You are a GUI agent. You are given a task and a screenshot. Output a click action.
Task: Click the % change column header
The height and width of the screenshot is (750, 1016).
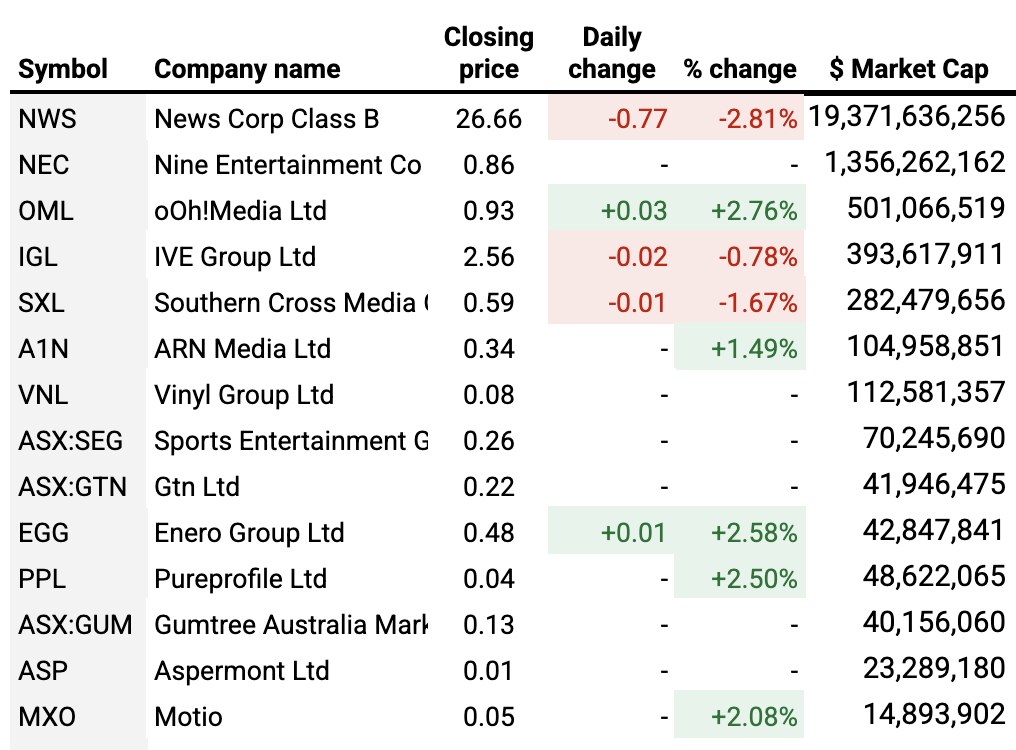(x=740, y=69)
